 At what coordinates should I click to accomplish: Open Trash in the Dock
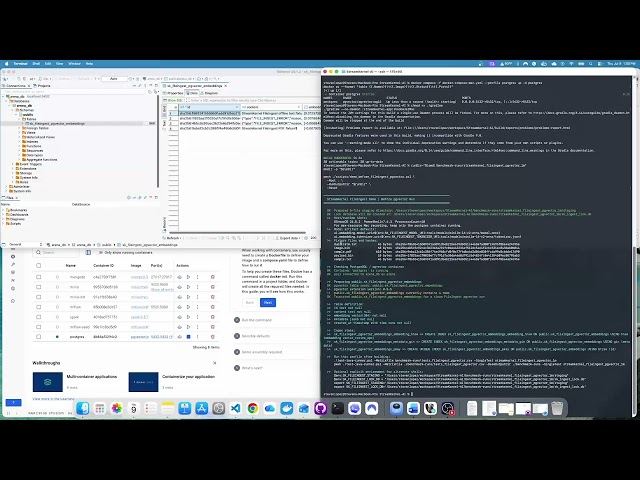tap(557, 408)
